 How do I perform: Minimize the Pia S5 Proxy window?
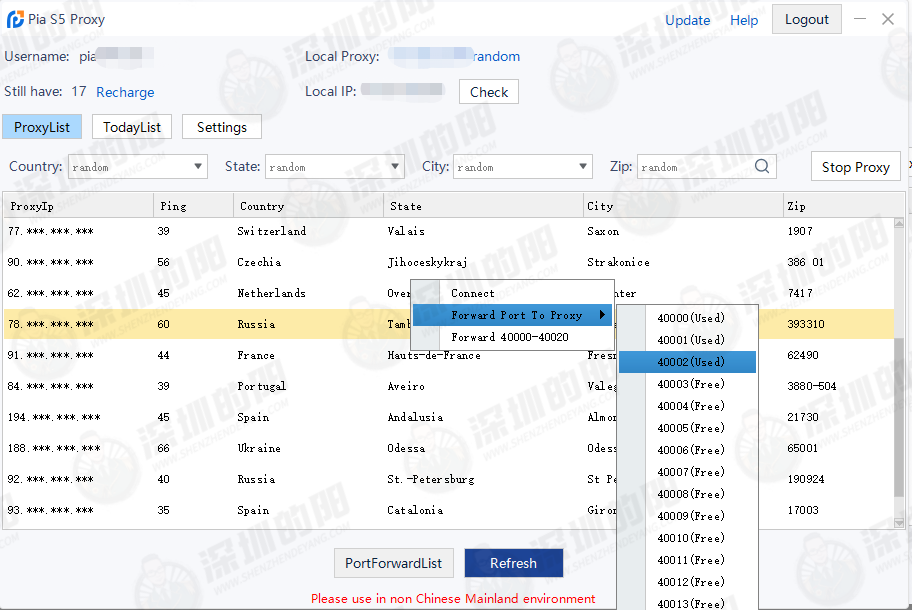pos(860,19)
